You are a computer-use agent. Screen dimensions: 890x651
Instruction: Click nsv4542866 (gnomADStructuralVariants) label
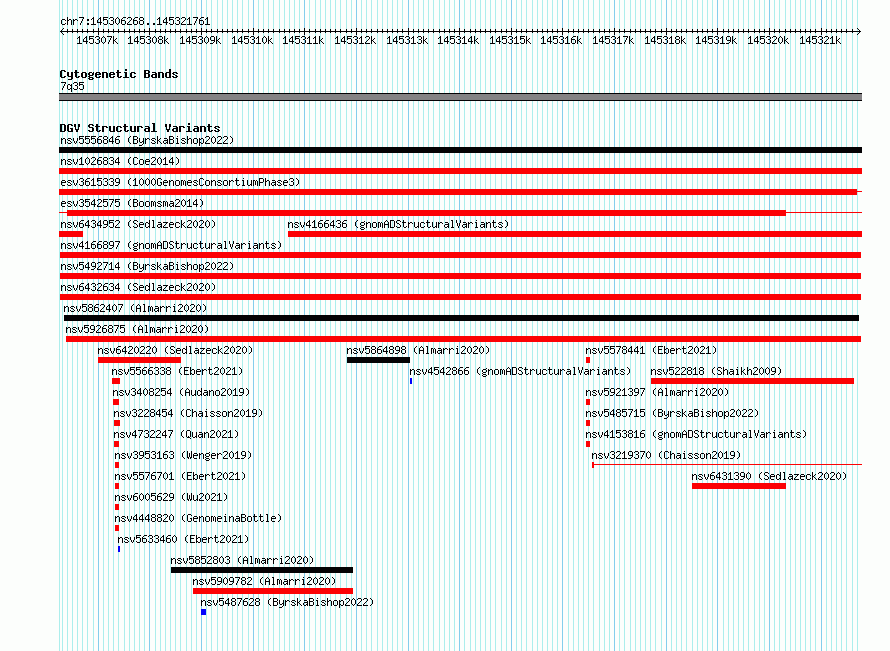(x=520, y=371)
